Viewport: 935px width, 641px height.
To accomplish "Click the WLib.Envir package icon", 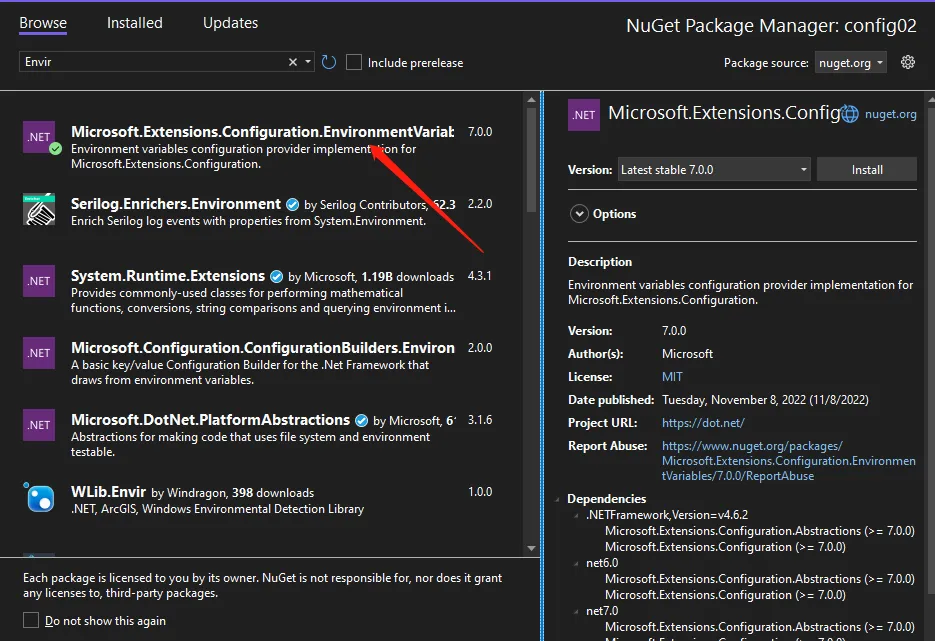I will click(x=39, y=497).
